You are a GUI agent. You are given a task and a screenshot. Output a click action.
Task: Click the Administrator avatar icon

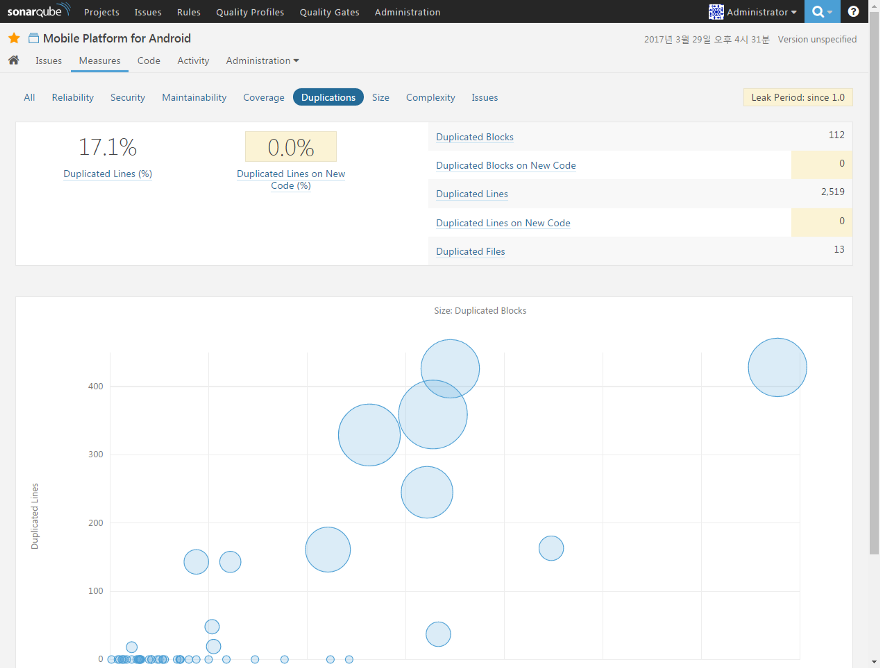pyautogui.click(x=716, y=11)
